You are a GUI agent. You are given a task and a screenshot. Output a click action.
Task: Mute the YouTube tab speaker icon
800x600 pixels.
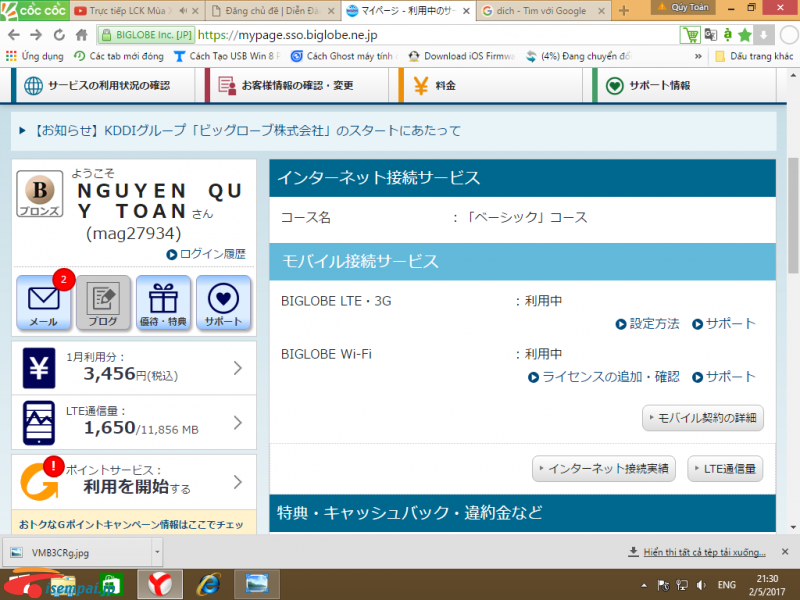183,10
